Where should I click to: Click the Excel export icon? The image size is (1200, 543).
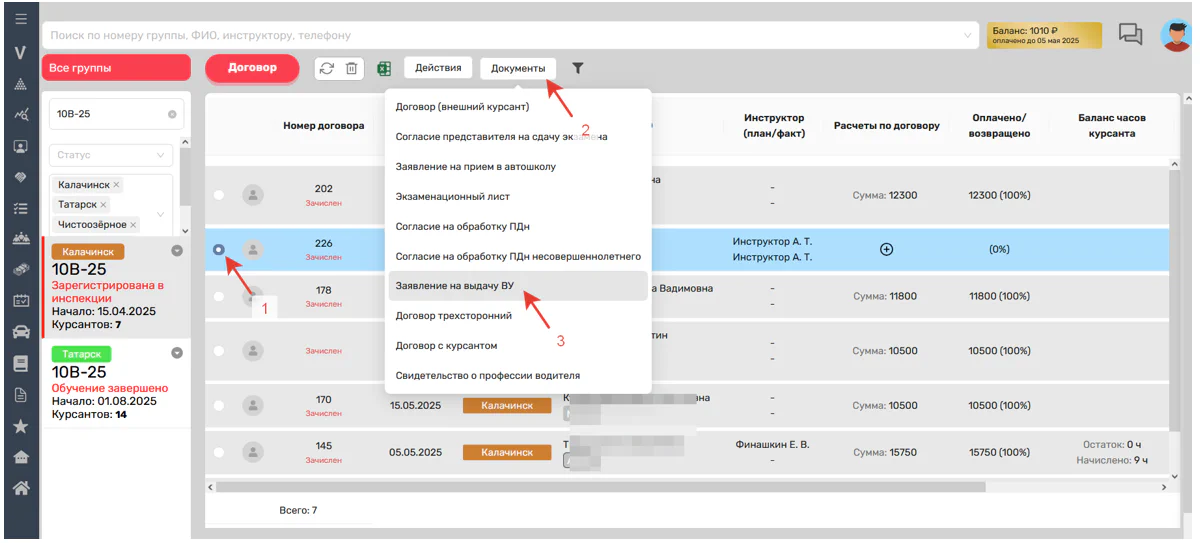(x=383, y=68)
